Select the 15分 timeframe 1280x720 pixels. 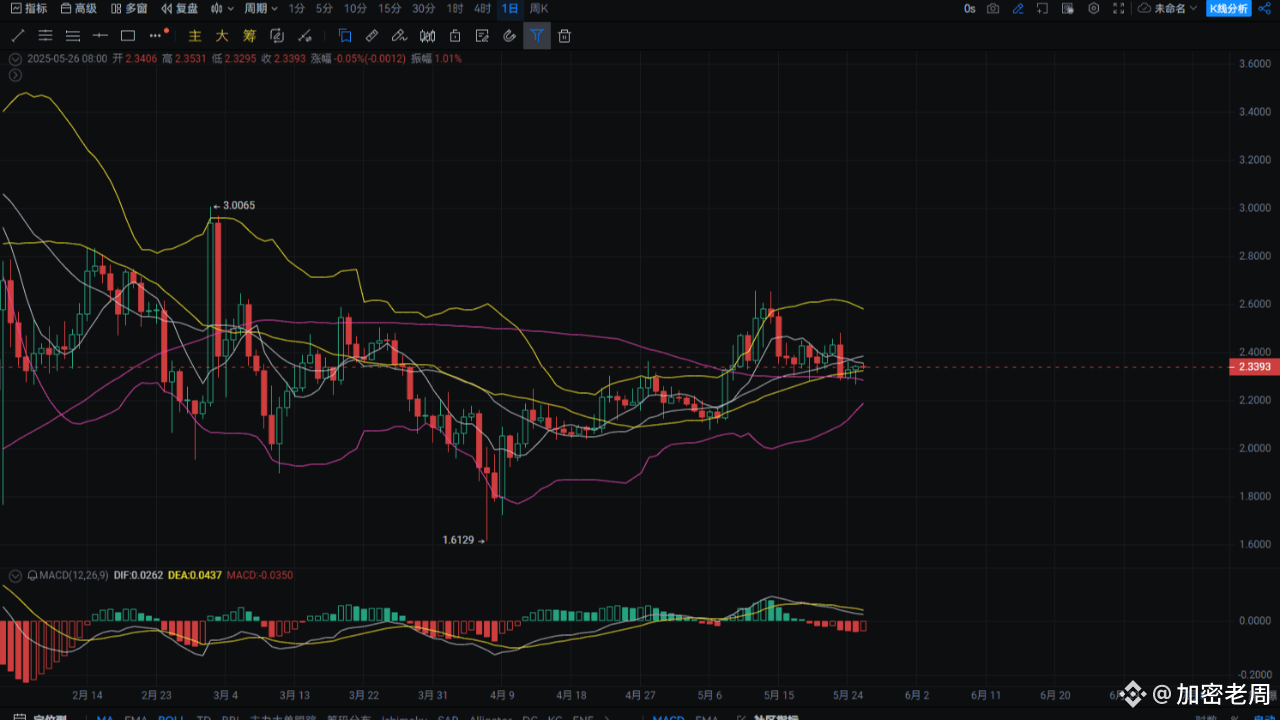coord(389,8)
